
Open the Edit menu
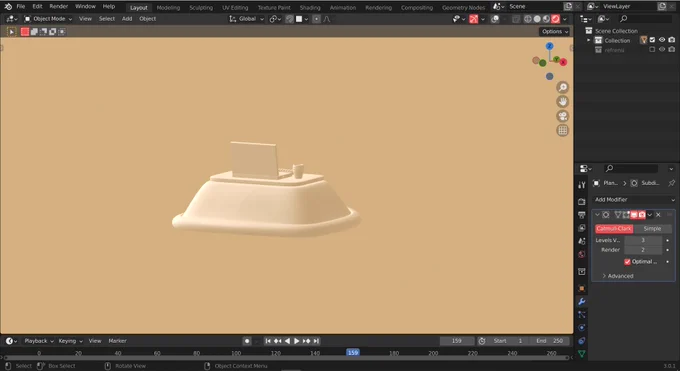click(x=37, y=7)
